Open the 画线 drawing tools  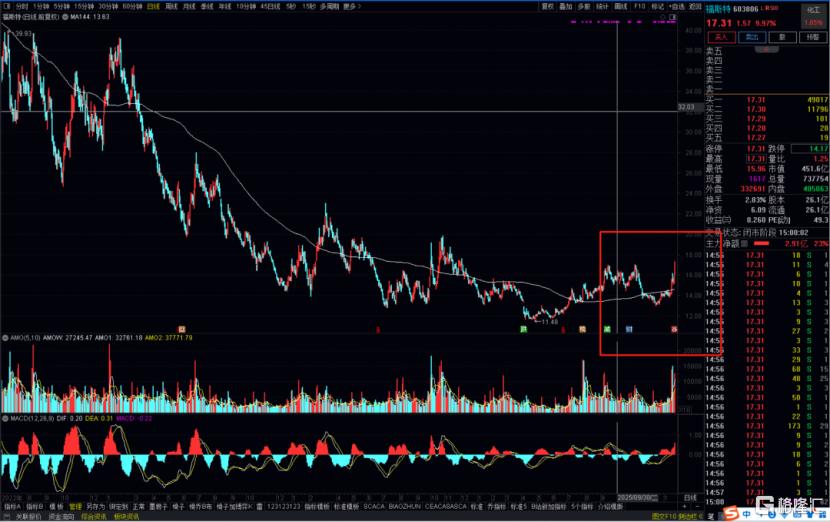tap(621, 6)
